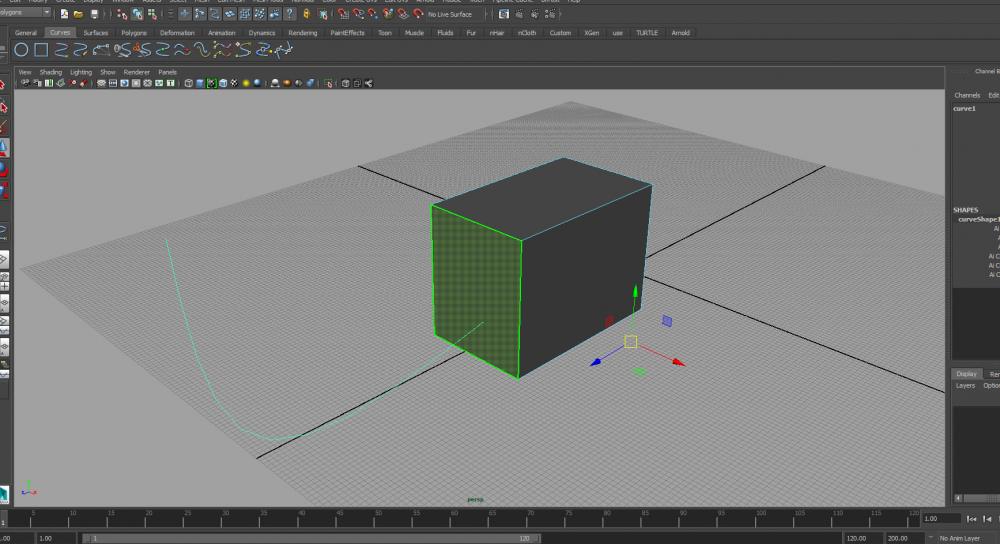Open the Channels menu in Channel Box
The width and height of the screenshot is (1000, 544).
[x=967, y=95]
